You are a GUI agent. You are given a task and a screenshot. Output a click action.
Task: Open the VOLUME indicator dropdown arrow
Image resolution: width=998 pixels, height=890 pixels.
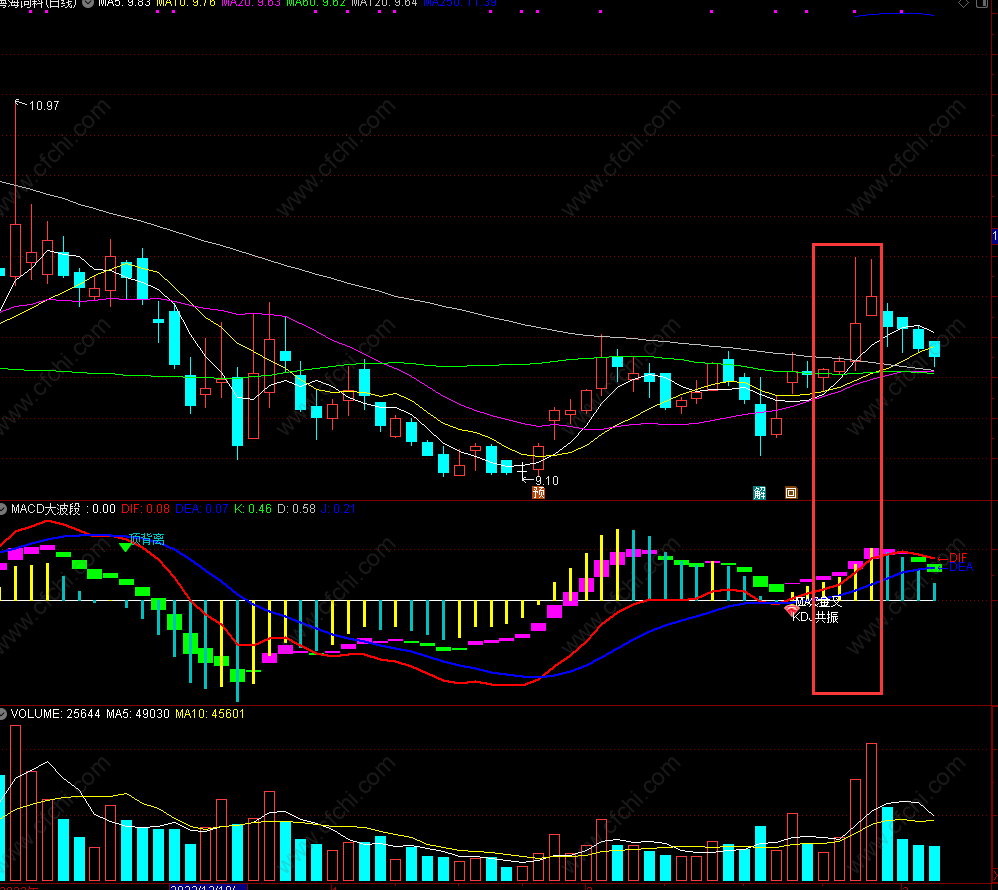(3, 714)
